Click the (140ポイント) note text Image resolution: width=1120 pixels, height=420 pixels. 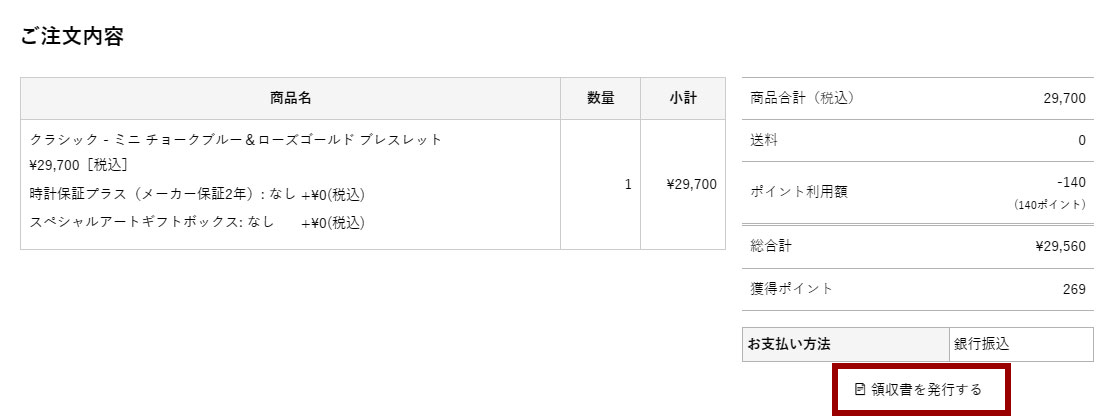[x=1049, y=205]
